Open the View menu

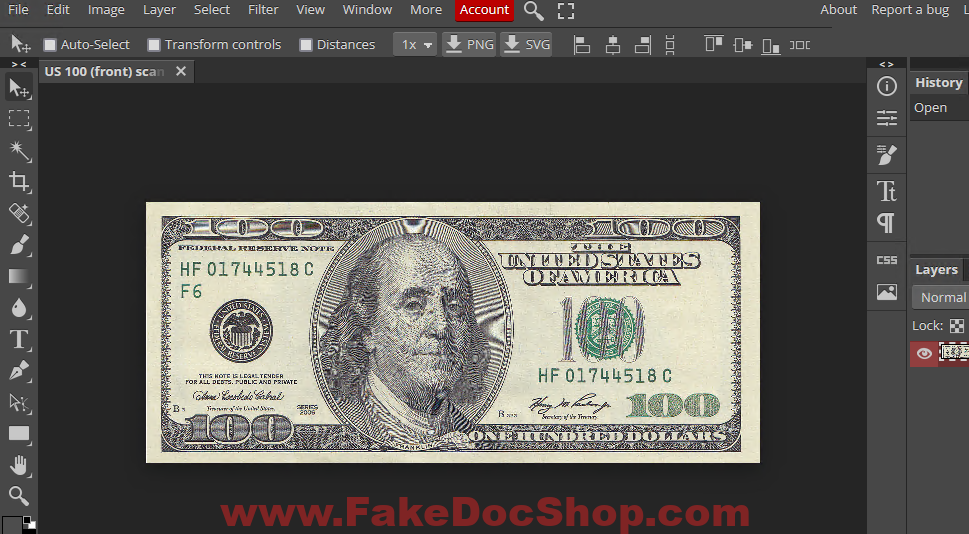point(310,10)
